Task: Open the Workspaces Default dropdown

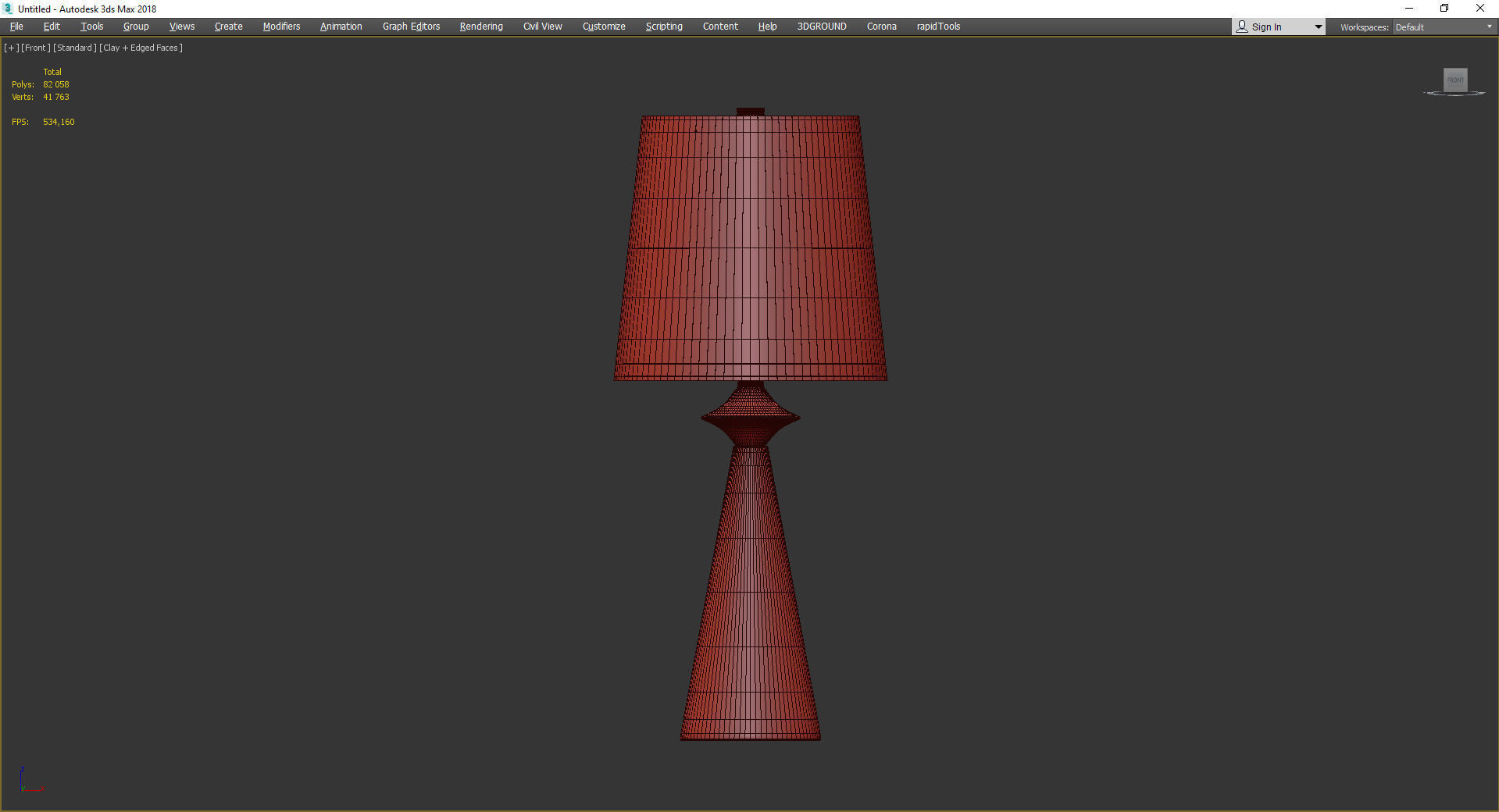Action: pyautogui.click(x=1444, y=27)
